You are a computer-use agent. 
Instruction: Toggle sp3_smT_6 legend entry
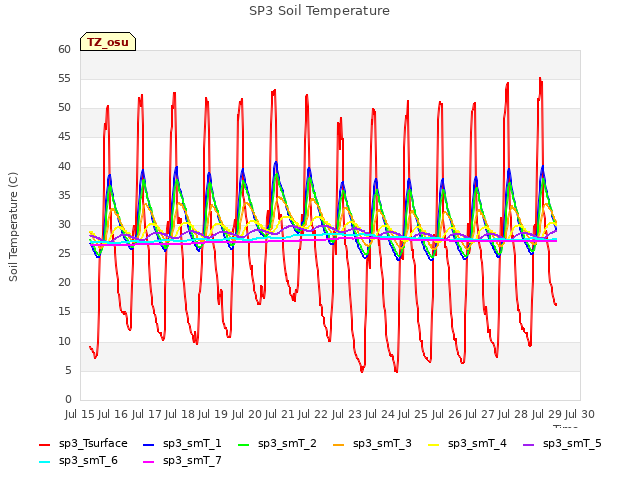coord(78,461)
